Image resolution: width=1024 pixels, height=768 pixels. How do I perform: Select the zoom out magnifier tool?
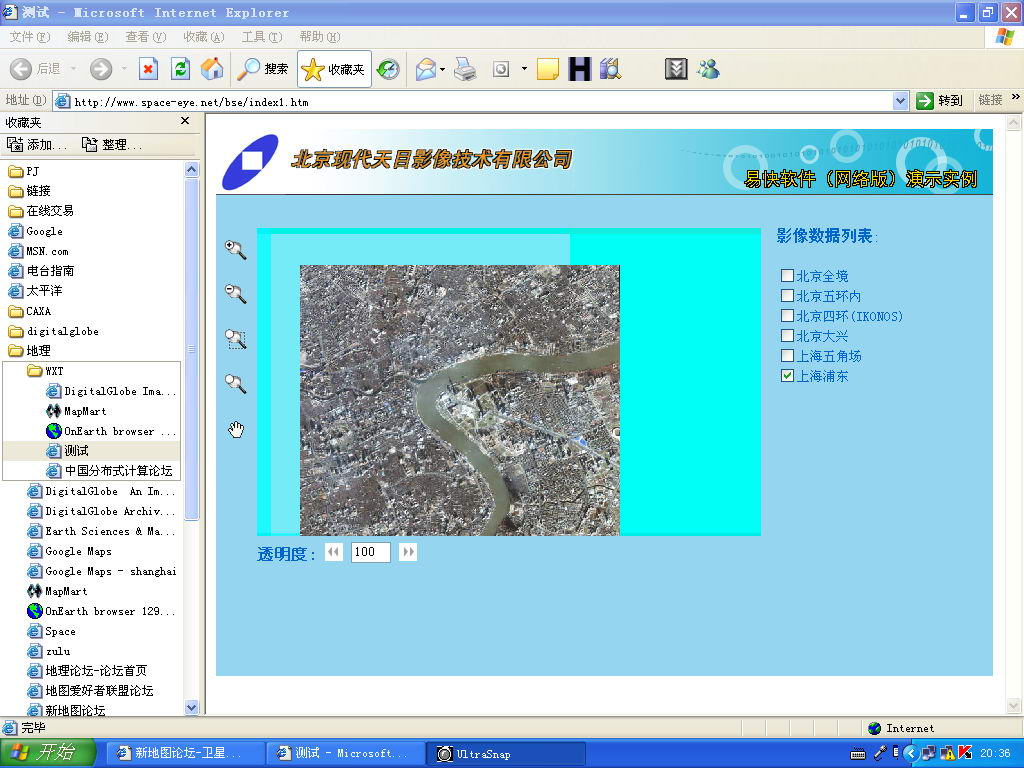[x=235, y=293]
